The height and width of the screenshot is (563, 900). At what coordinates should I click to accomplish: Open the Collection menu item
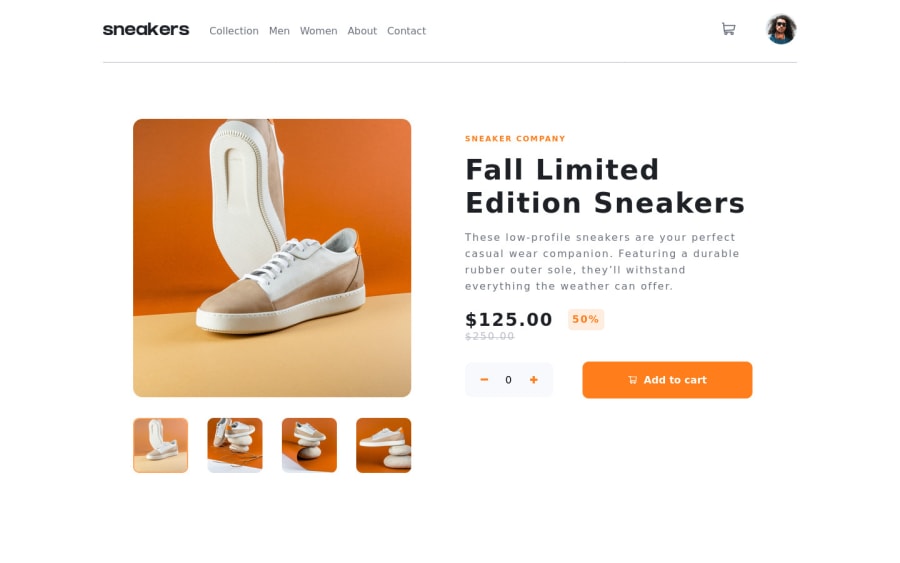[234, 31]
